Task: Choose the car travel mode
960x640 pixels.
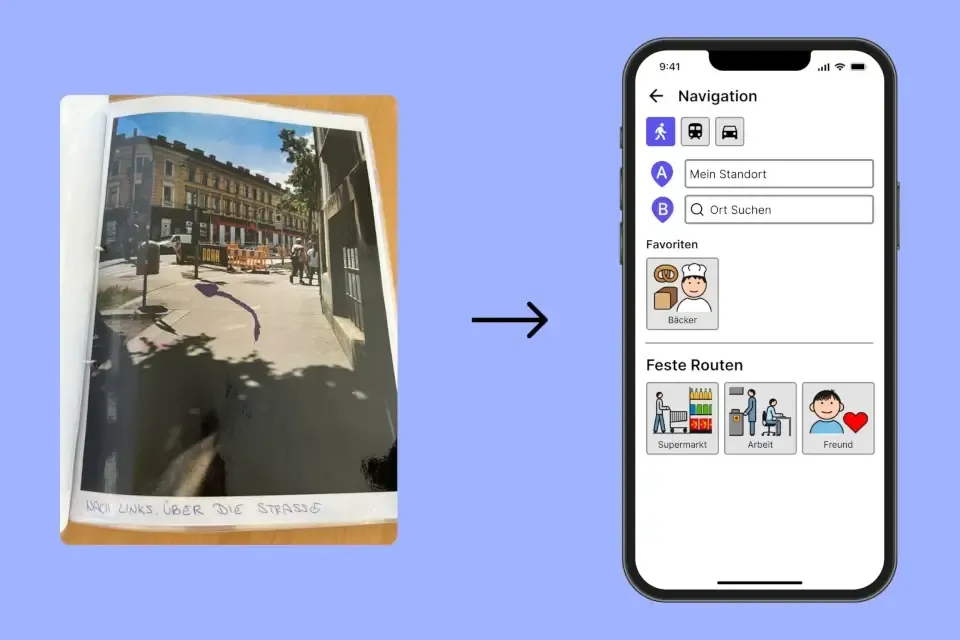Action: point(729,132)
